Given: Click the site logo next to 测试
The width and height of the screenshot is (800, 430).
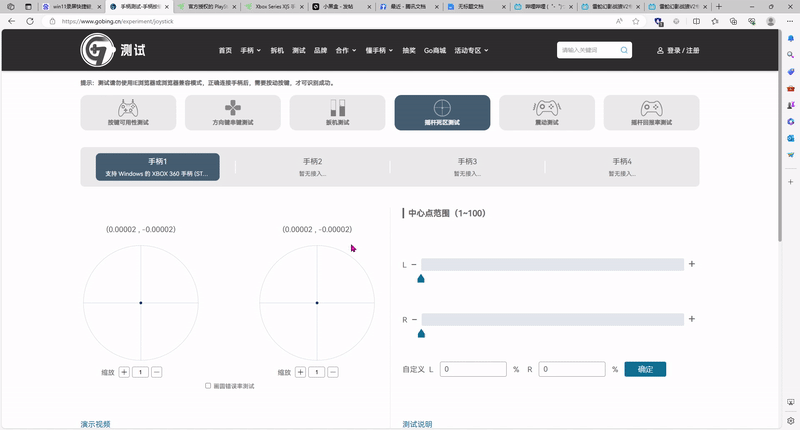Looking at the screenshot, I should click(97, 50).
